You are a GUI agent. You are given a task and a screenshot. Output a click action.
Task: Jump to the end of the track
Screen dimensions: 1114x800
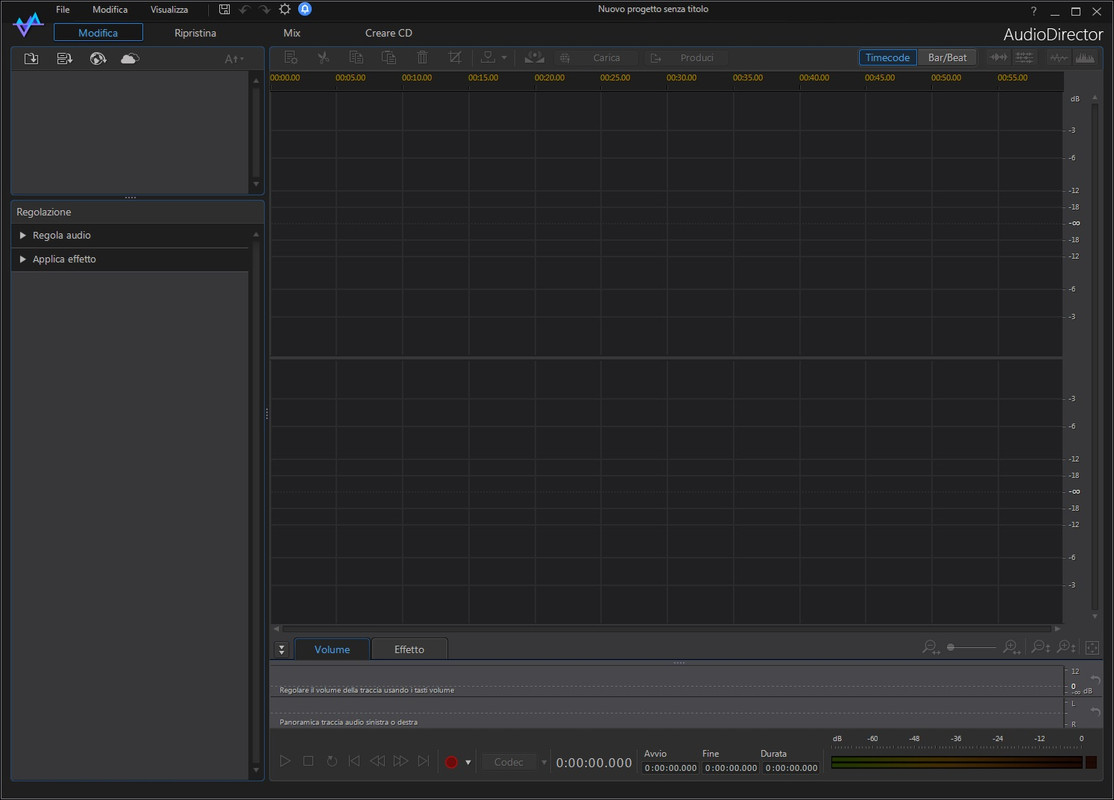[423, 761]
